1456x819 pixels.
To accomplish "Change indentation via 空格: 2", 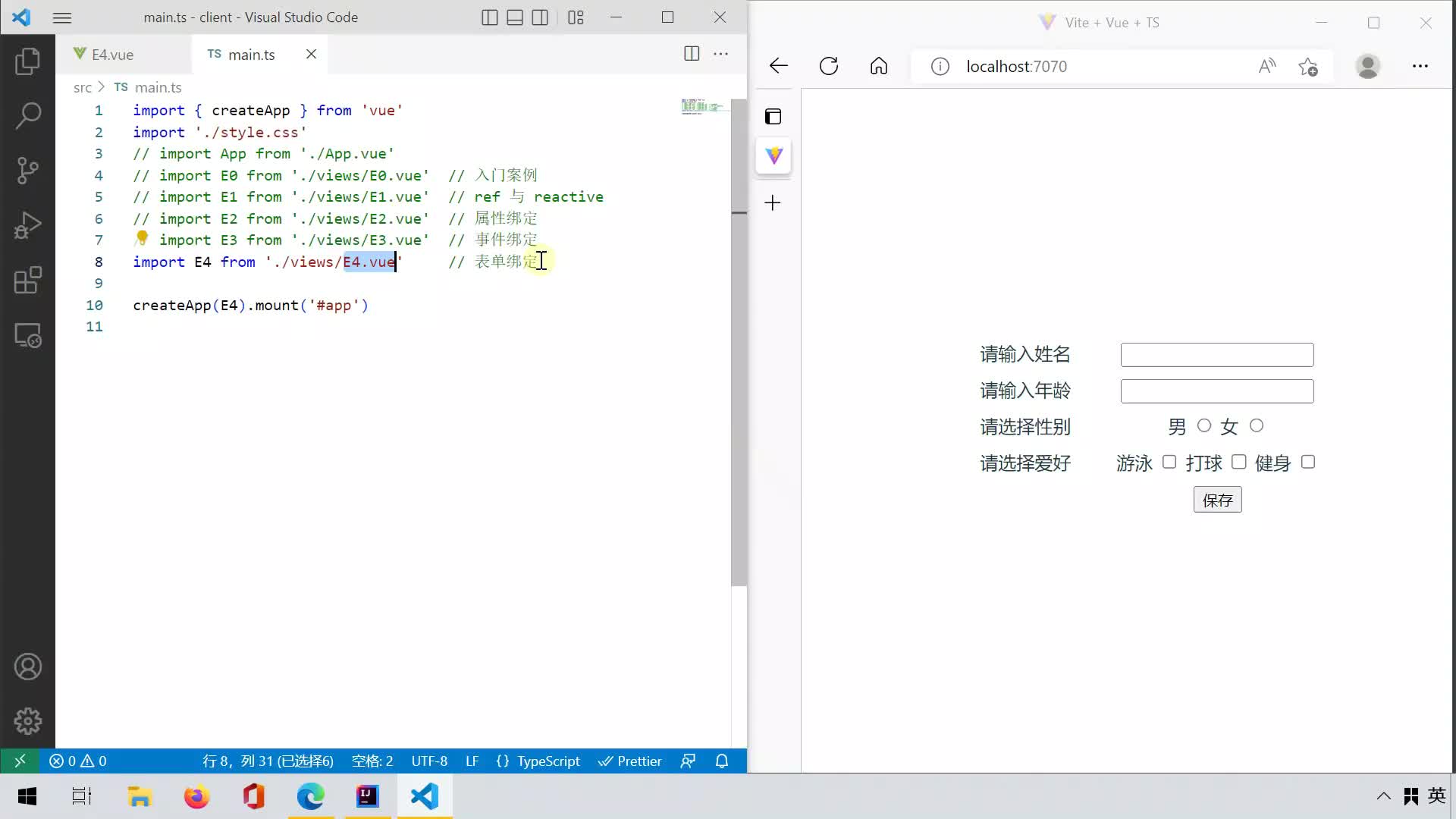I will [372, 761].
